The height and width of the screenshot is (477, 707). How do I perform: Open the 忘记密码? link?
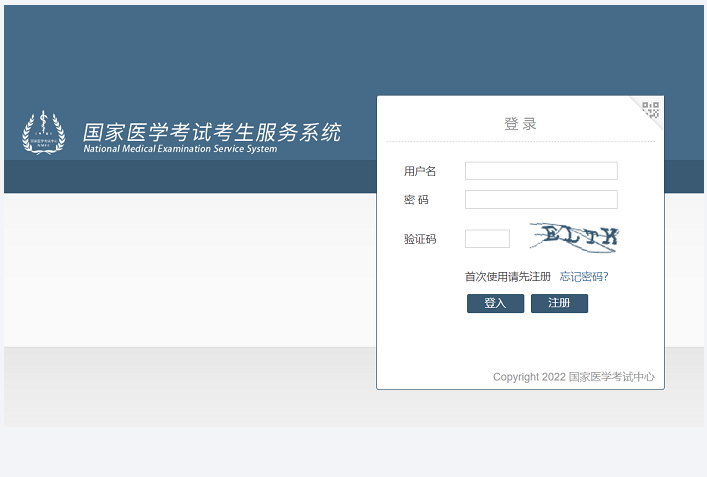[584, 276]
